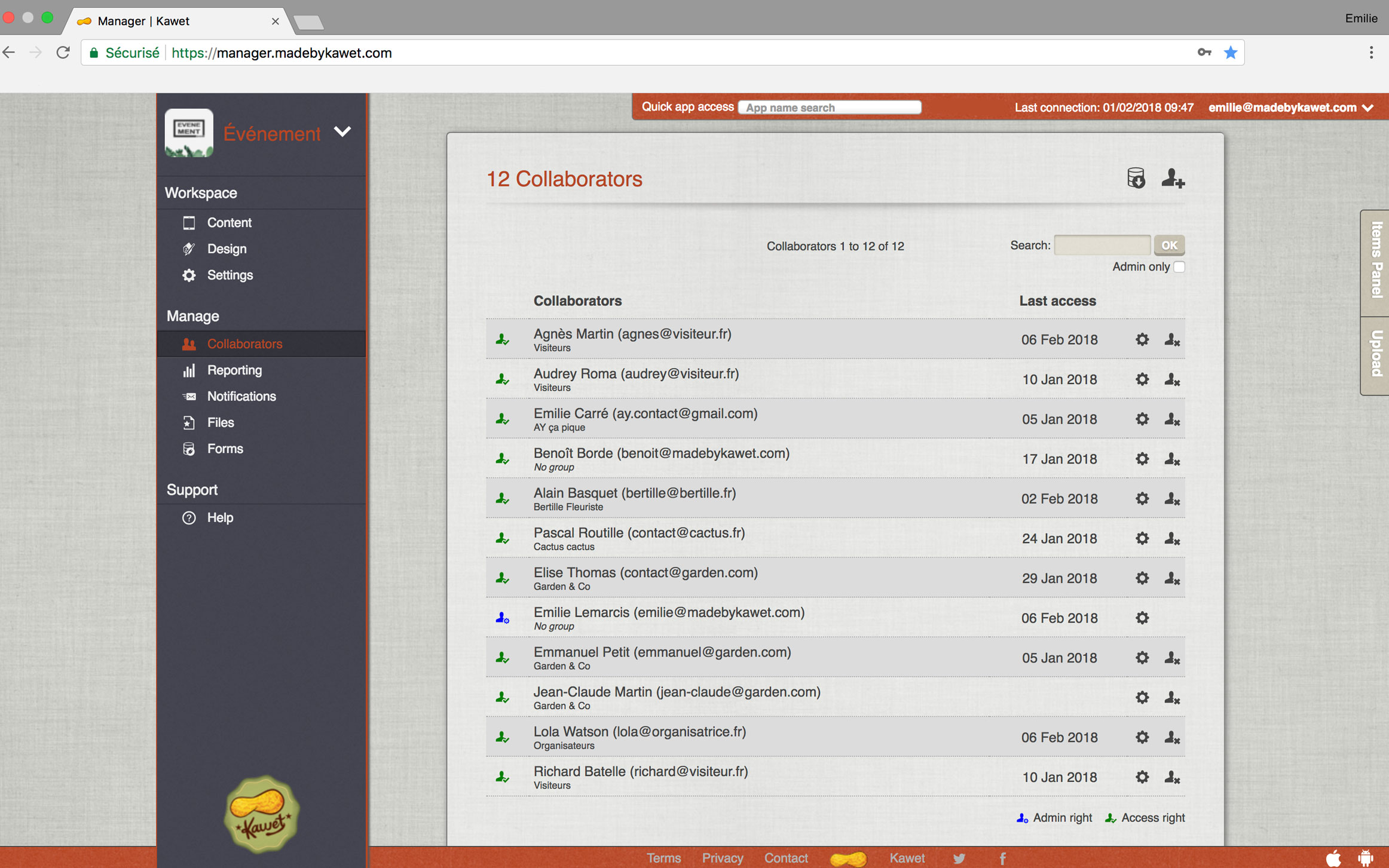This screenshot has width=1389, height=868.
Task: Open Chrome's three-dot browser menu
Action: [1372, 53]
